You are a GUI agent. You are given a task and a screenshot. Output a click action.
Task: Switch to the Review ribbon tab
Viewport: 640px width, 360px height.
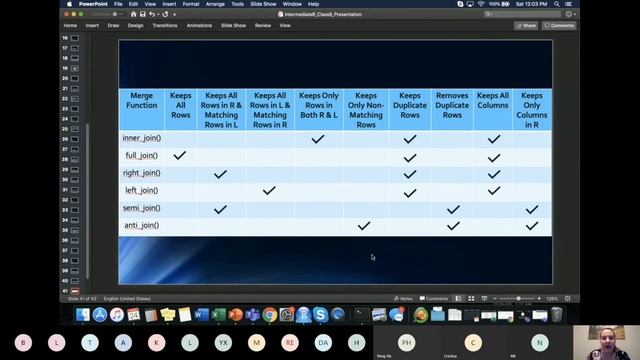click(263, 25)
